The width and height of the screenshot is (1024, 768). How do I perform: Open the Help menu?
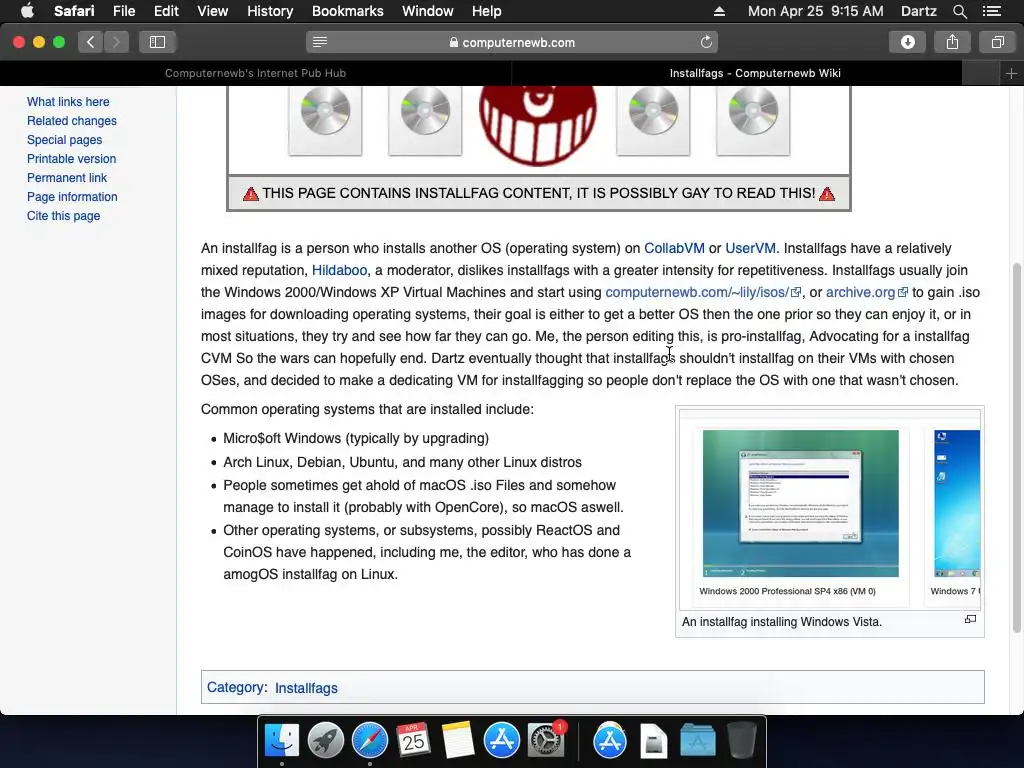tap(487, 11)
